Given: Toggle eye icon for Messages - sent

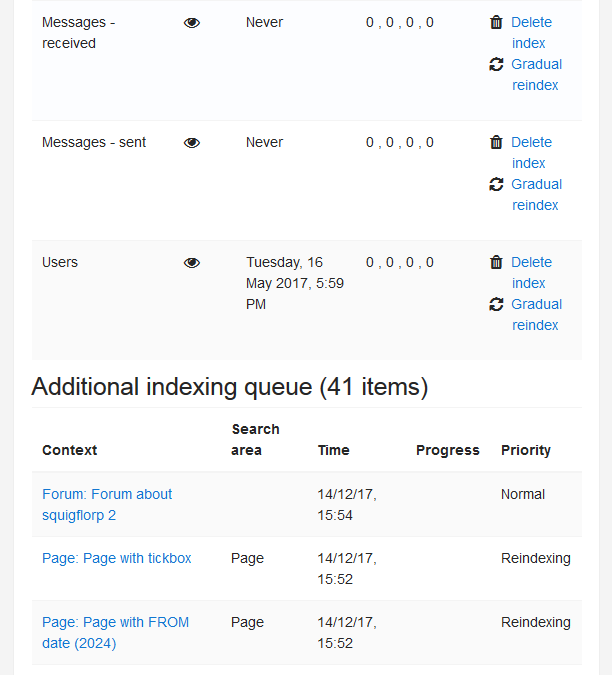Looking at the screenshot, I should coord(192,142).
